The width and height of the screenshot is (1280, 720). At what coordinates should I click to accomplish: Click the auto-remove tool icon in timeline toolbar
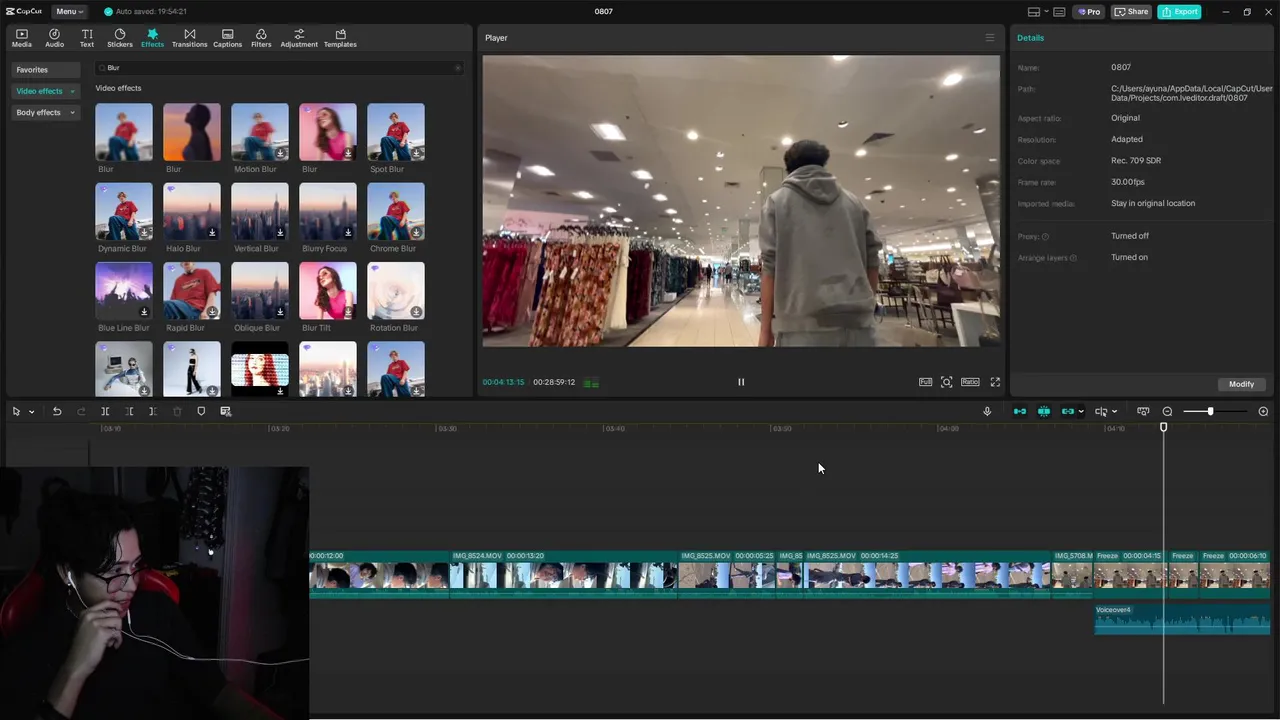[x=225, y=412]
